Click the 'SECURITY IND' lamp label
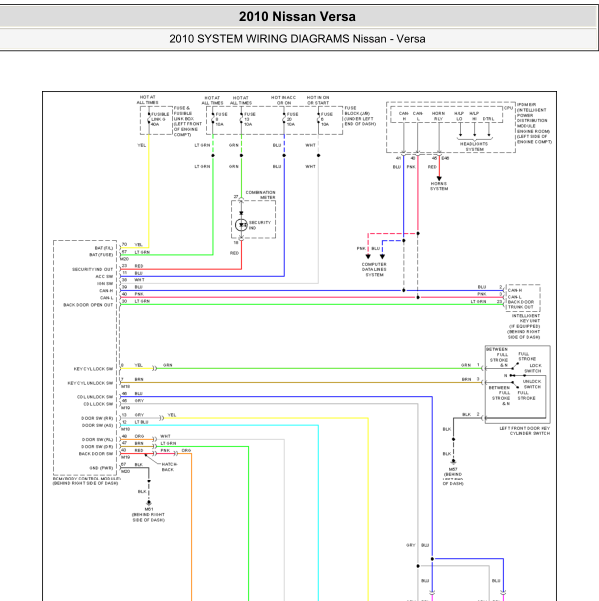599x601 pixels. click(259, 225)
